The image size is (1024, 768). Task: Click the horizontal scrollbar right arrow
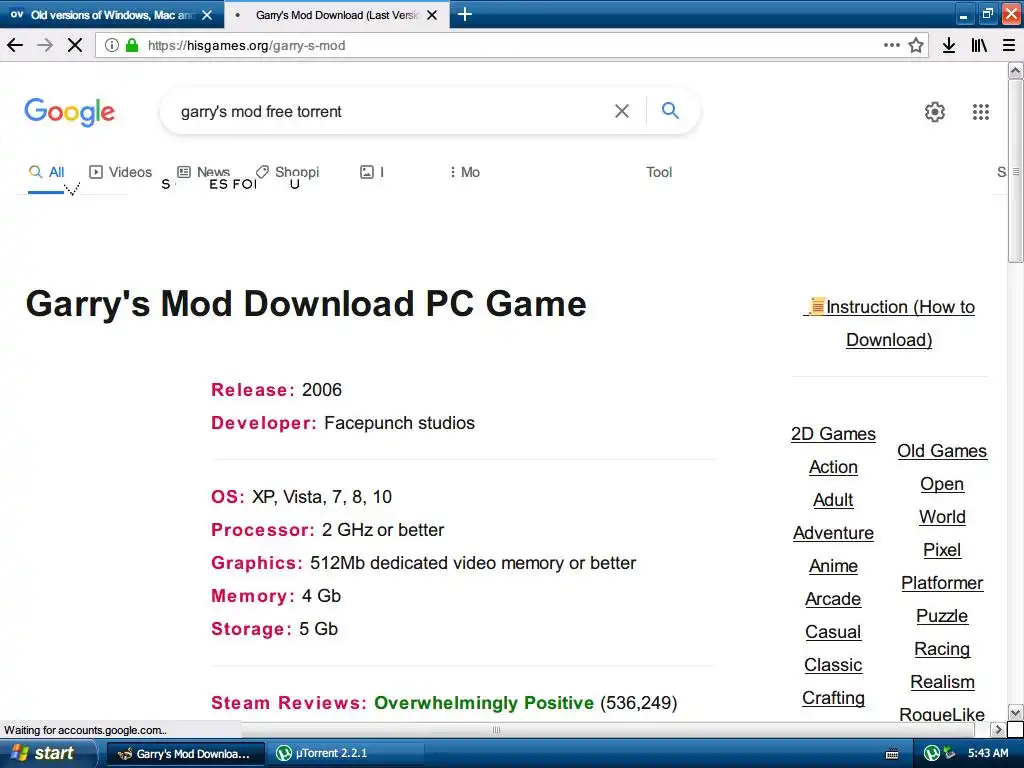pos(998,729)
